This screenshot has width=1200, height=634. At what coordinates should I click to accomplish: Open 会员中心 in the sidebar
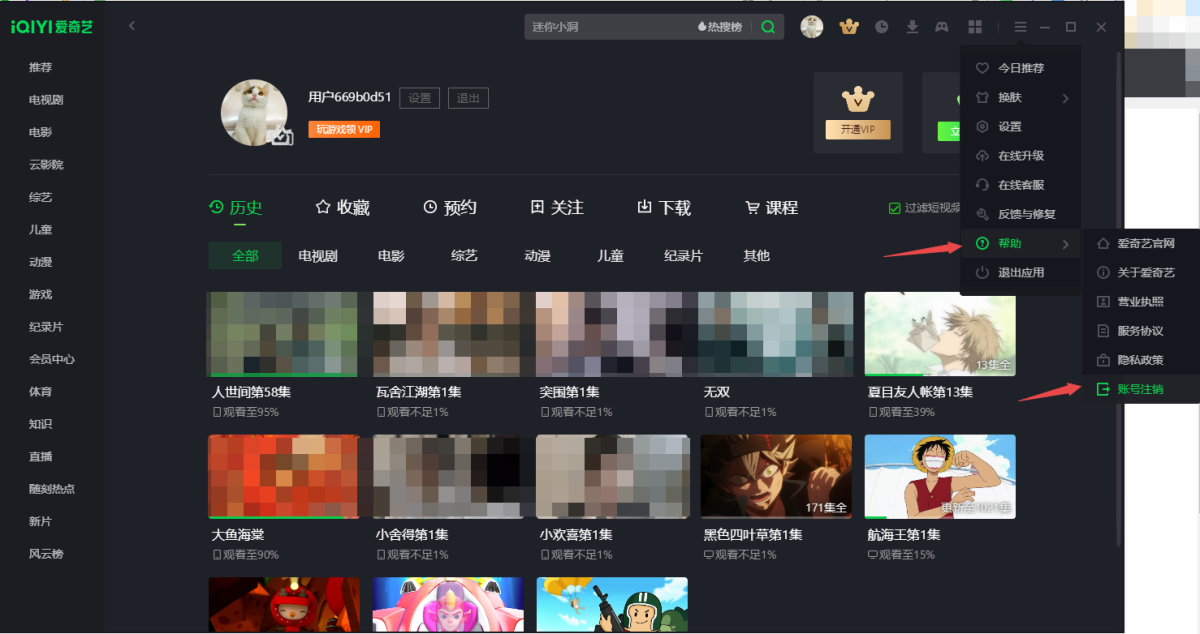click(52, 359)
